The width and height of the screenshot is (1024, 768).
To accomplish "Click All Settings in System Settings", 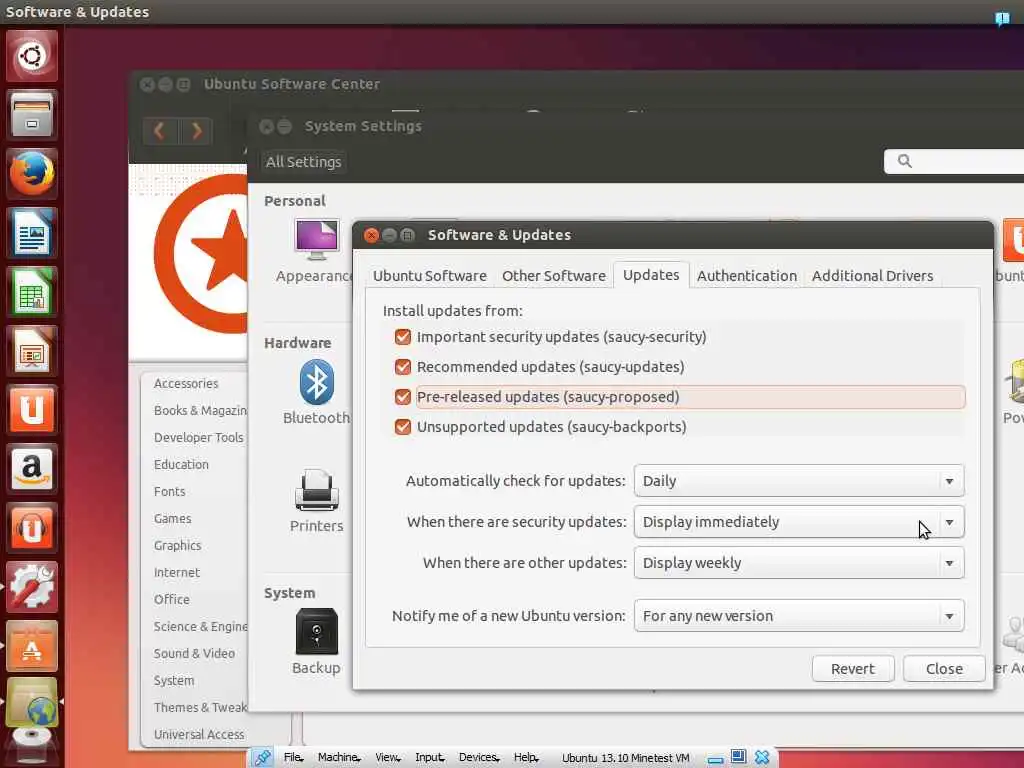I will (x=303, y=162).
